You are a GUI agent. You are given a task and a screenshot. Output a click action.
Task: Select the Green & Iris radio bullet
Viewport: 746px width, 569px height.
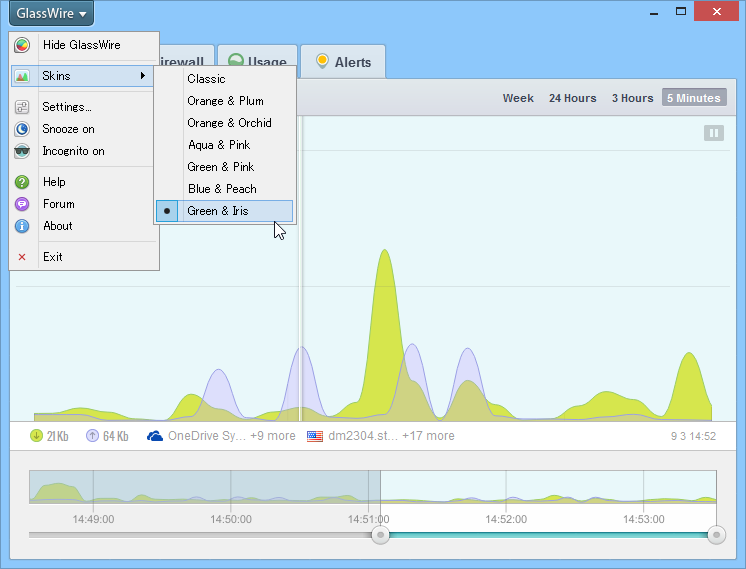(167, 211)
